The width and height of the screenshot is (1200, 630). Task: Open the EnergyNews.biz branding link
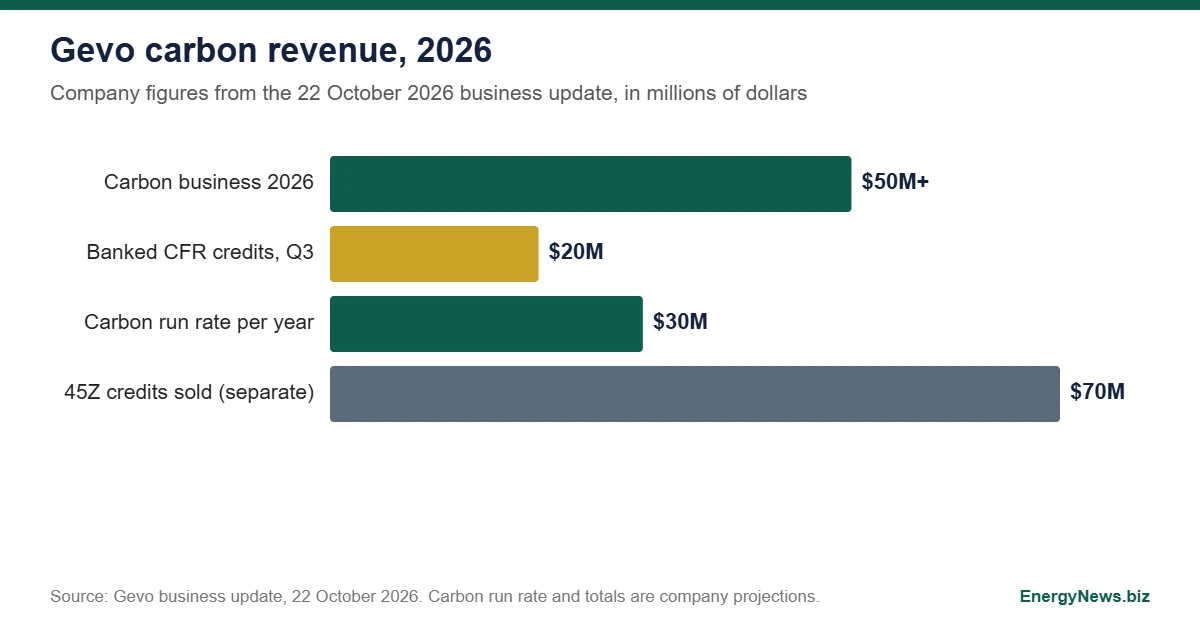(1085, 597)
